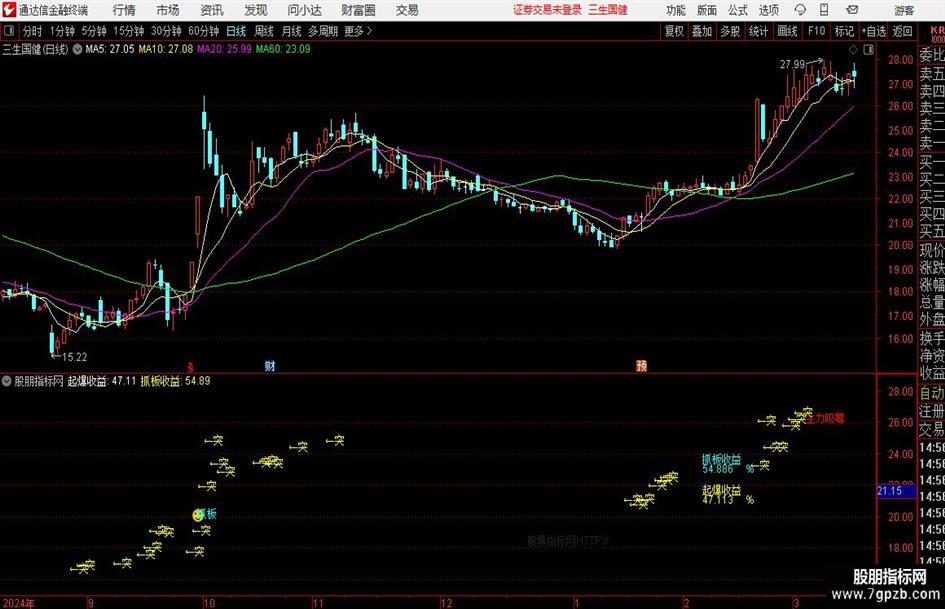The image size is (945, 609).
Task: Click the smiley 抓板 signal icon
Action: click(198, 516)
